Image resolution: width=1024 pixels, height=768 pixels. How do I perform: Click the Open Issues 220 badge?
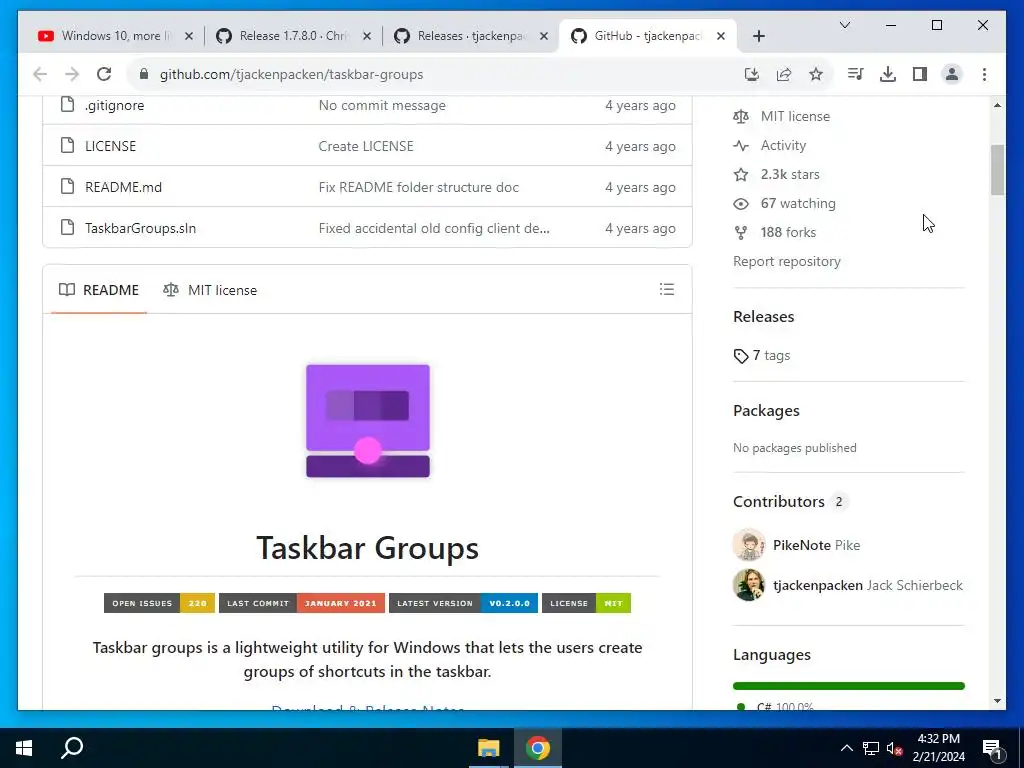click(159, 603)
